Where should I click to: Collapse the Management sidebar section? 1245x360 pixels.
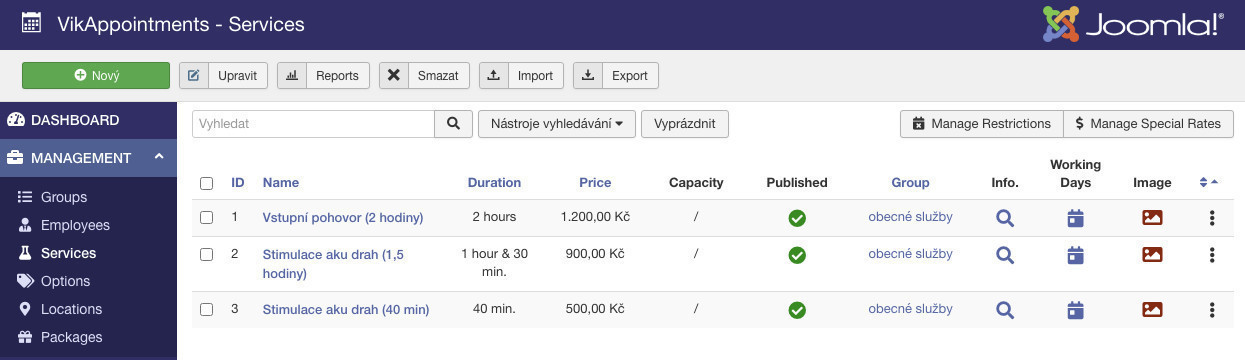point(88,158)
